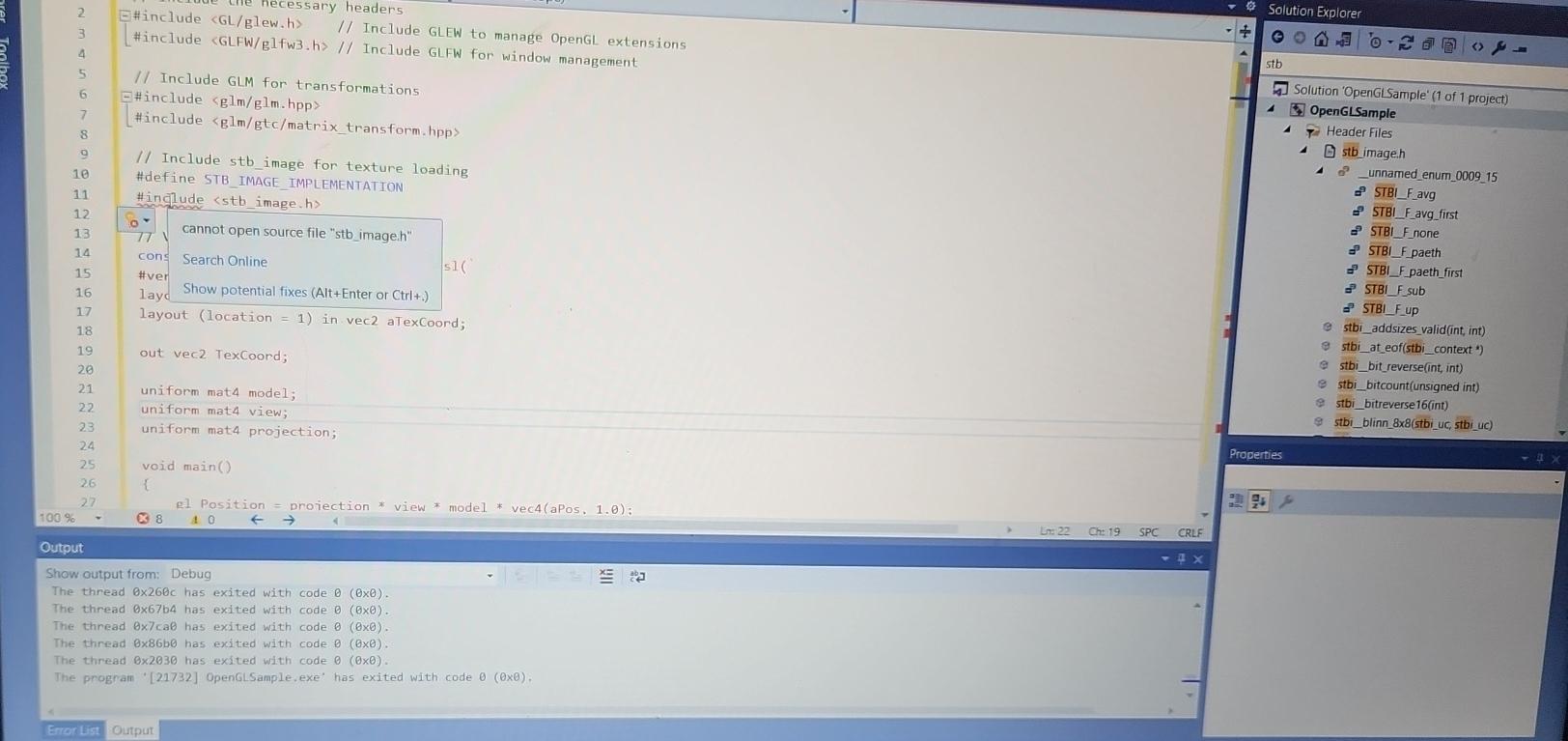Click the Clear All output icon
The width and height of the screenshot is (1568, 741).
605,576
